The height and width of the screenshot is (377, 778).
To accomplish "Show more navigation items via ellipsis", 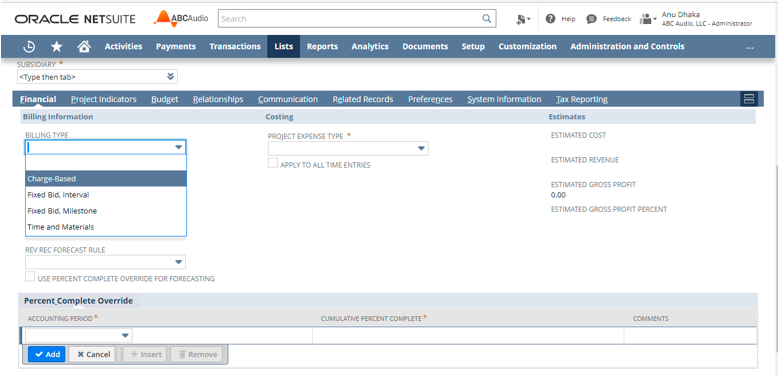I will click(x=750, y=47).
